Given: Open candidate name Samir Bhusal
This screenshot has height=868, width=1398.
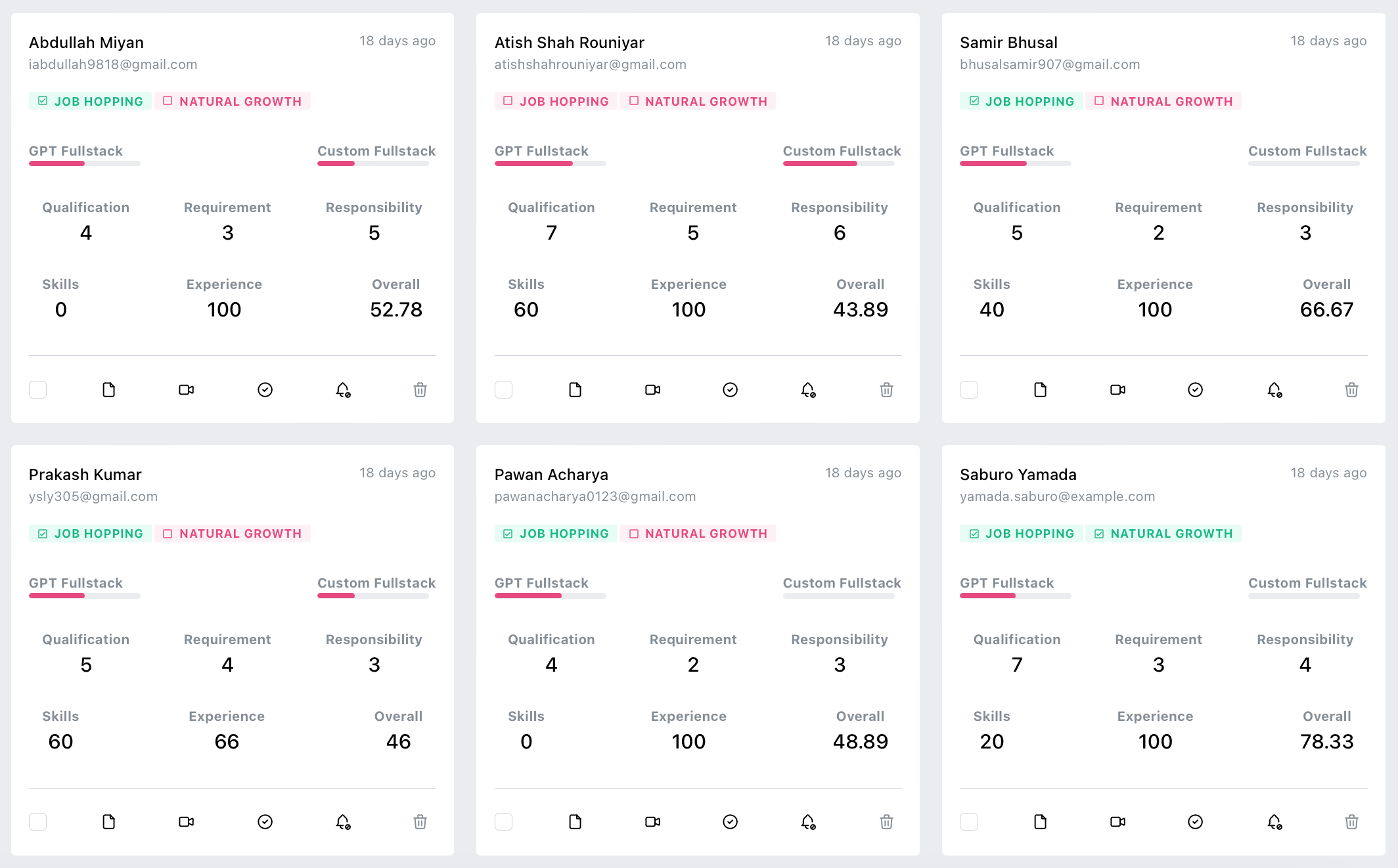Looking at the screenshot, I should pos(1008,43).
